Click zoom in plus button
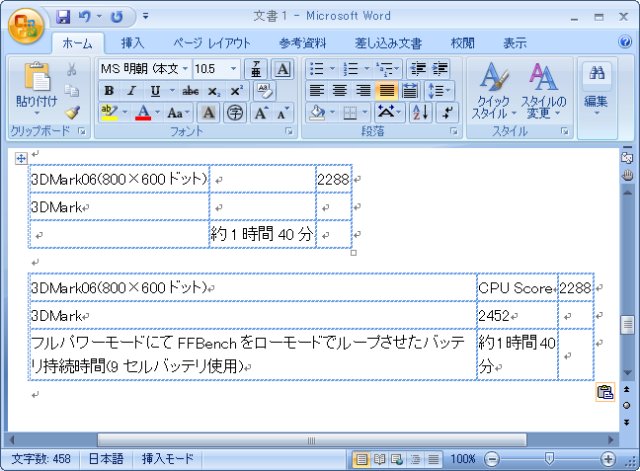Screen dimensions: 640x471 [x=608, y=459]
